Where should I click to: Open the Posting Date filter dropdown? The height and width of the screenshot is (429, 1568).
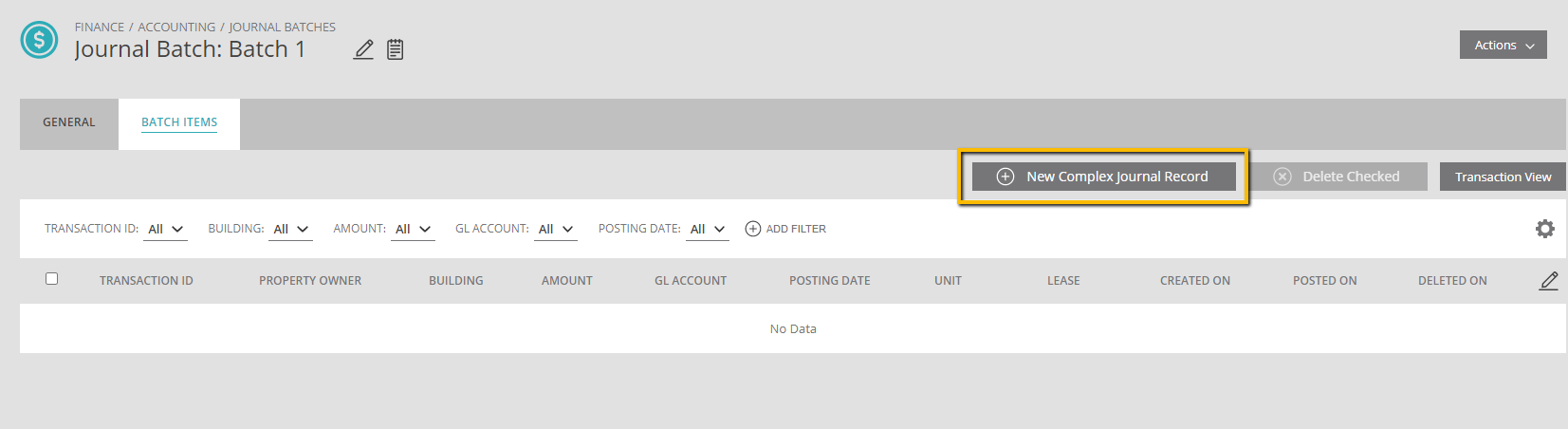(x=707, y=230)
